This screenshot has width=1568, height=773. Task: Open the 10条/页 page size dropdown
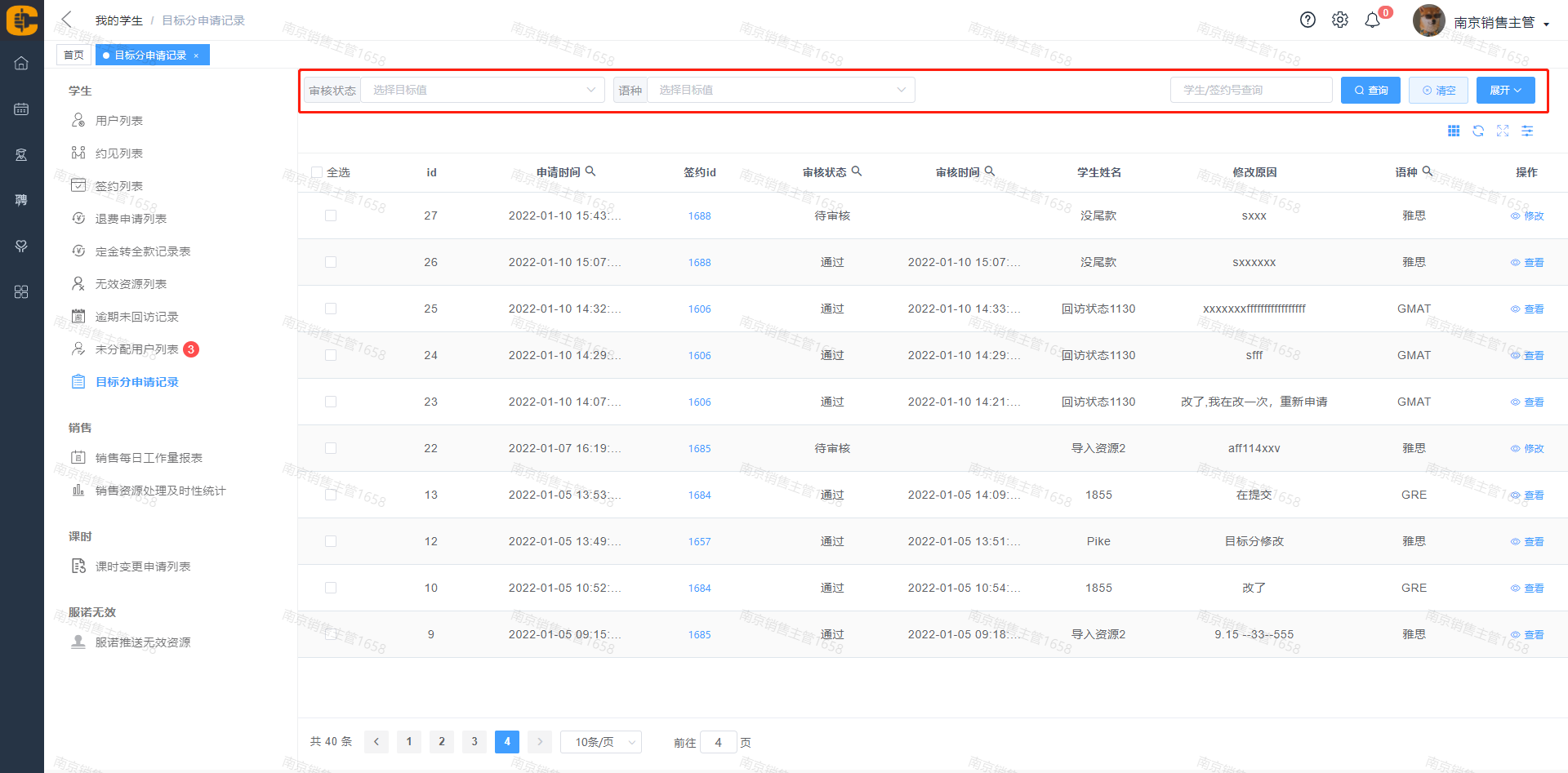[x=601, y=742]
